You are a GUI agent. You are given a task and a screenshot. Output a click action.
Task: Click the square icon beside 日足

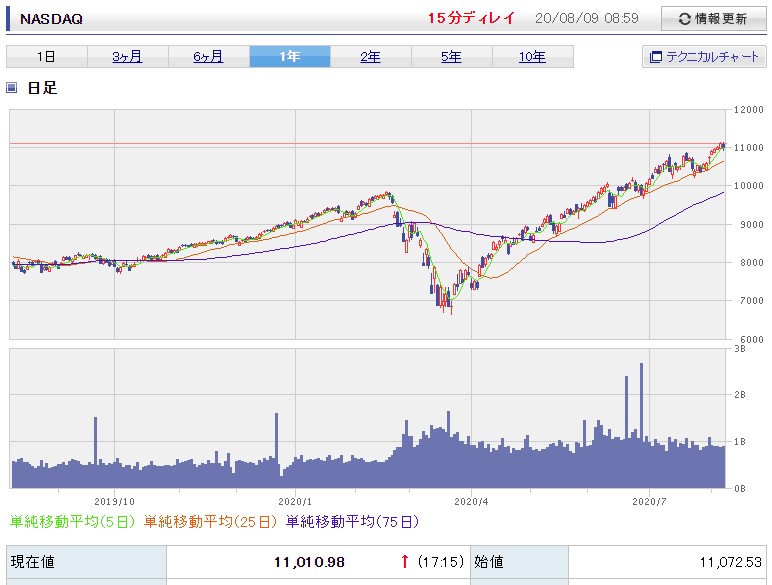point(11,88)
